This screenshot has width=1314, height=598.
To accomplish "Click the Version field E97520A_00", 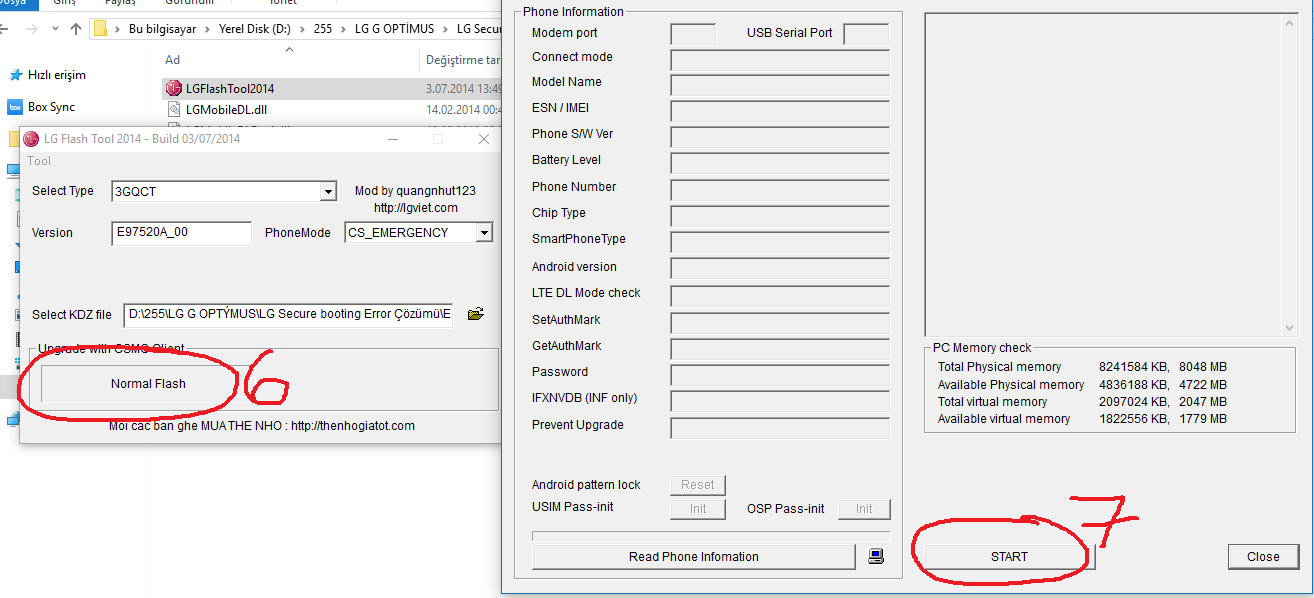I will (x=181, y=233).
